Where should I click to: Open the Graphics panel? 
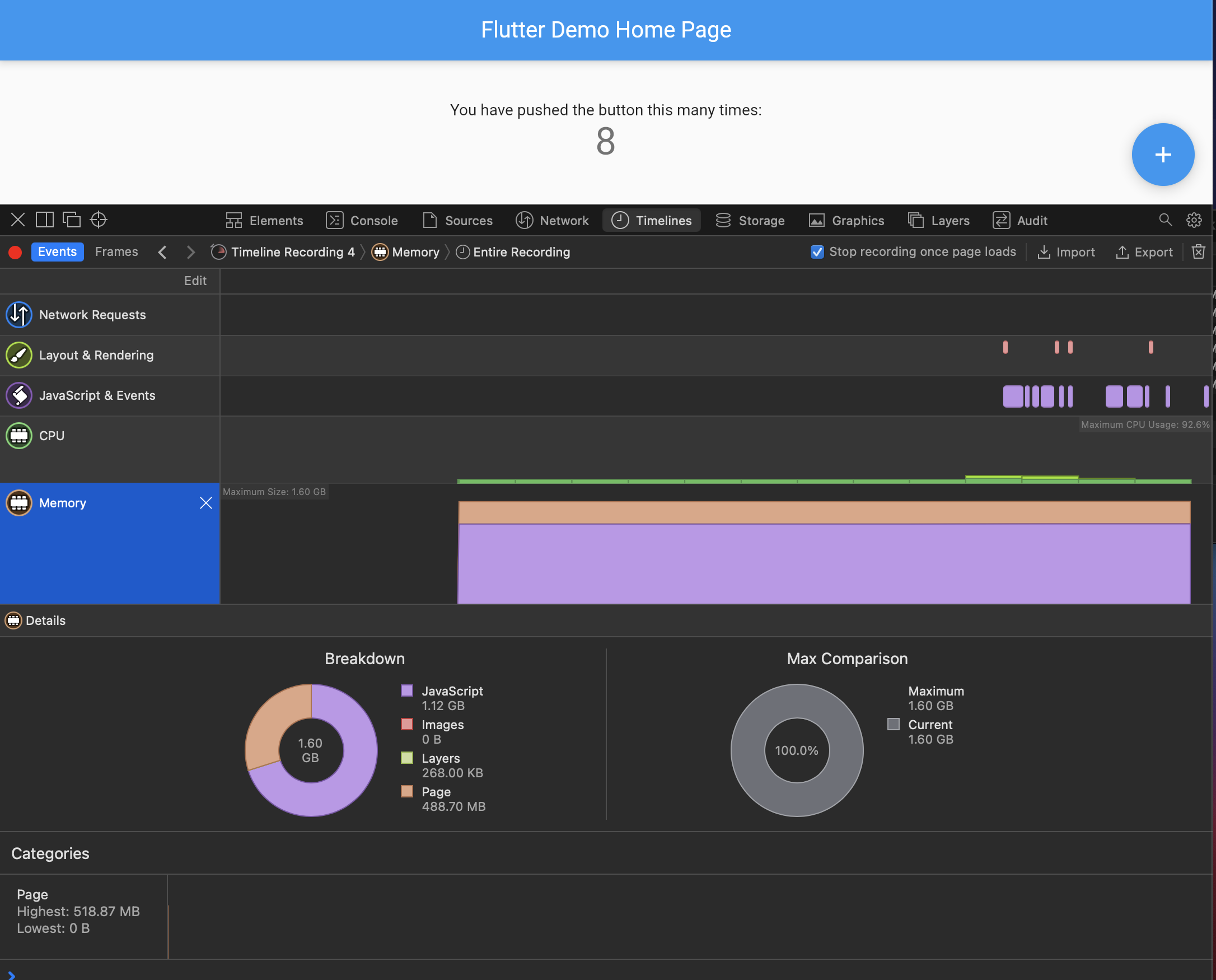(846, 220)
